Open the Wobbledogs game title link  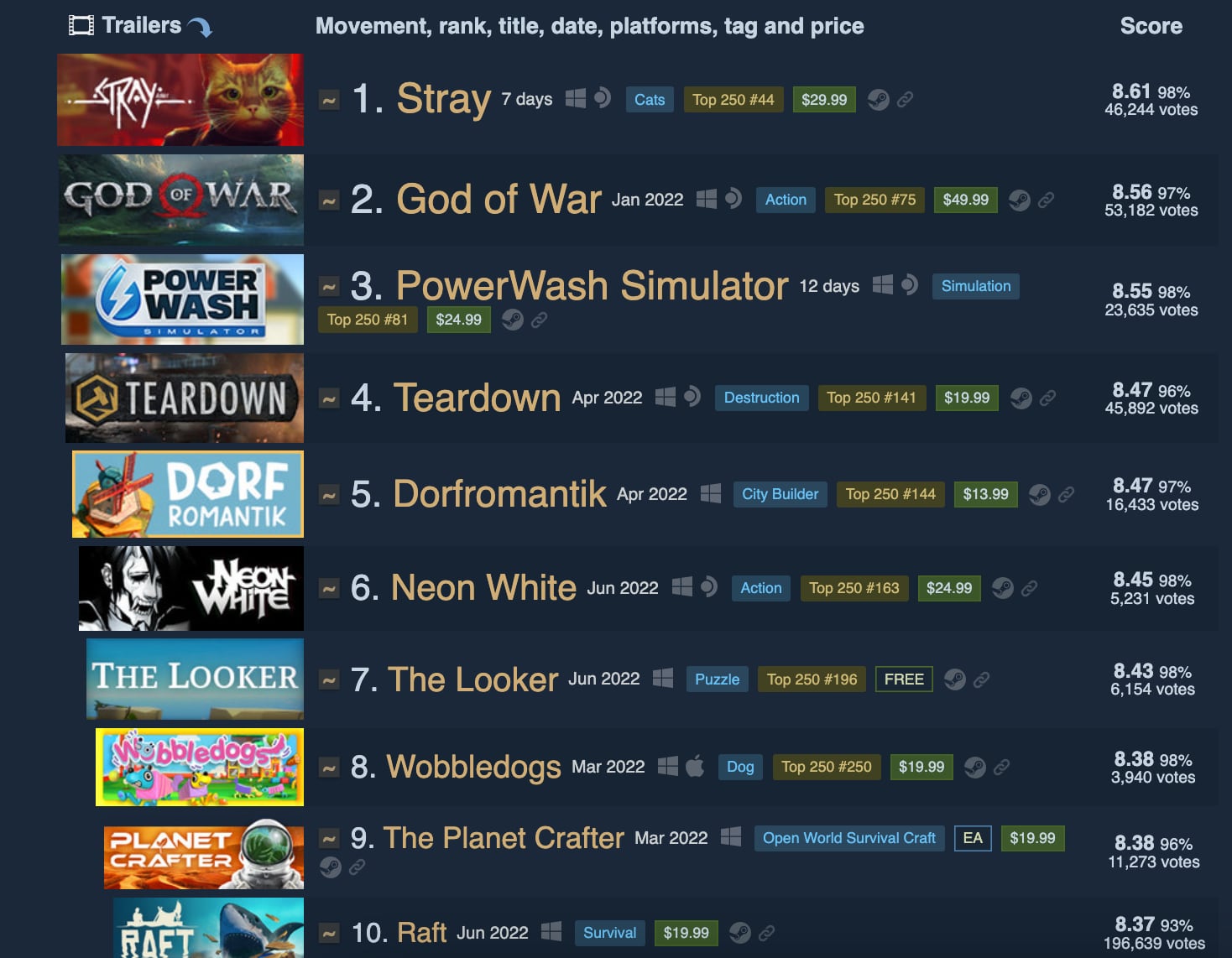(473, 767)
